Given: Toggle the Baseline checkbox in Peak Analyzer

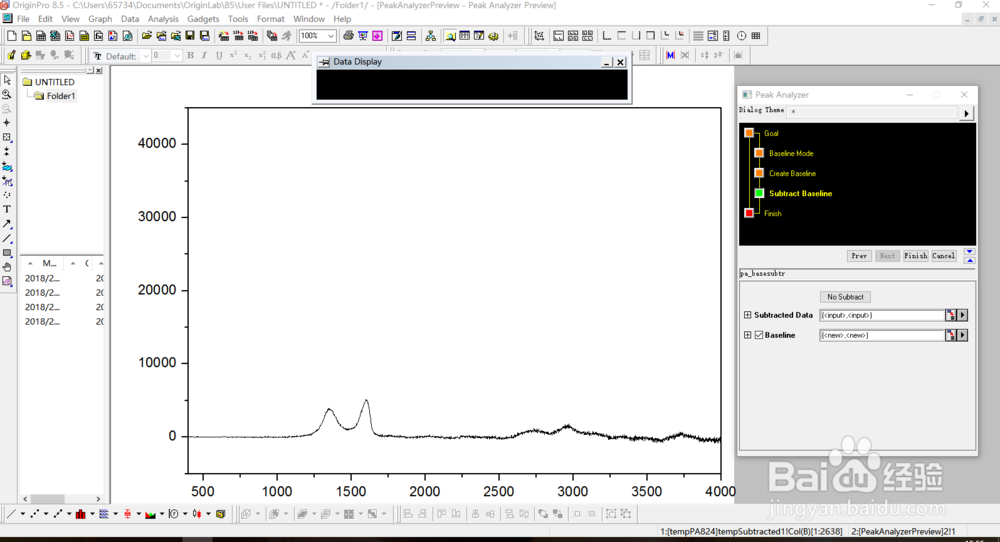Looking at the screenshot, I should pos(759,335).
